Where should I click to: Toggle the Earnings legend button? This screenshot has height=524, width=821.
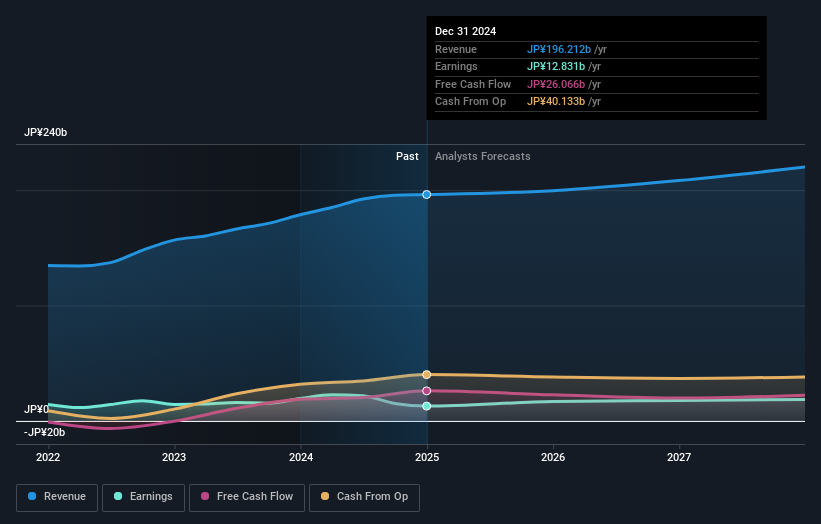coord(143,497)
